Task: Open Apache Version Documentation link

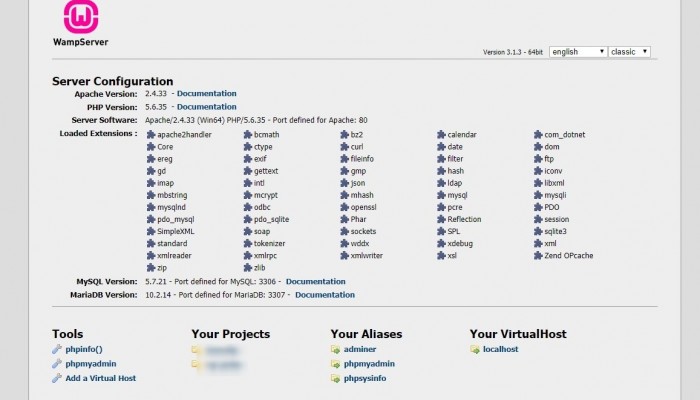Action: 206,93
